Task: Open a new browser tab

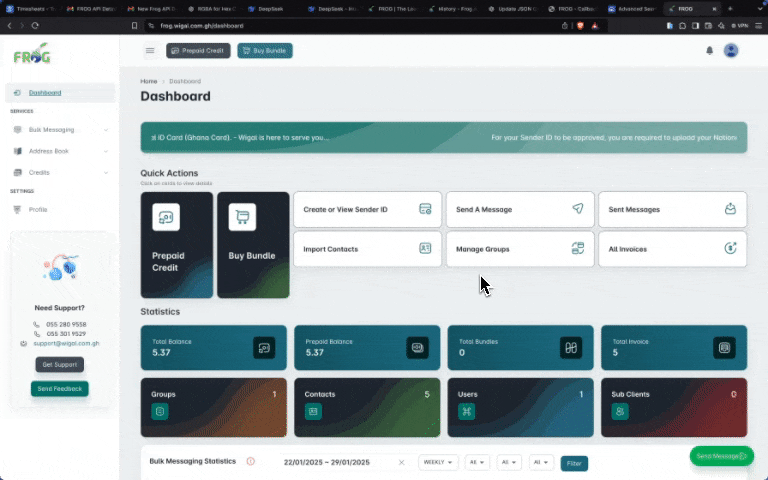Action: point(730,9)
